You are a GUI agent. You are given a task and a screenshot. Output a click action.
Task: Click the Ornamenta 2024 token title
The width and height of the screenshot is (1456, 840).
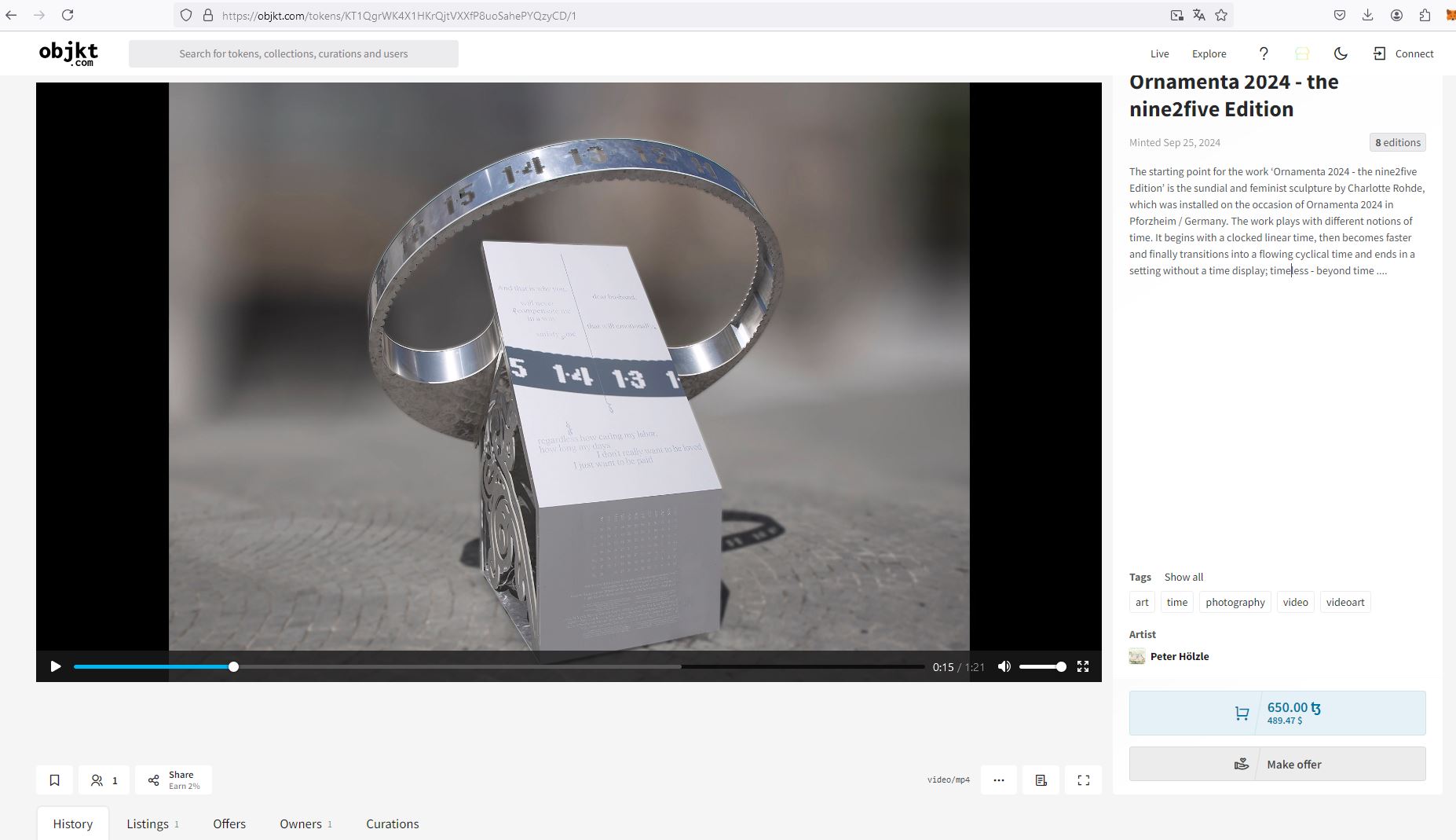tap(1233, 95)
